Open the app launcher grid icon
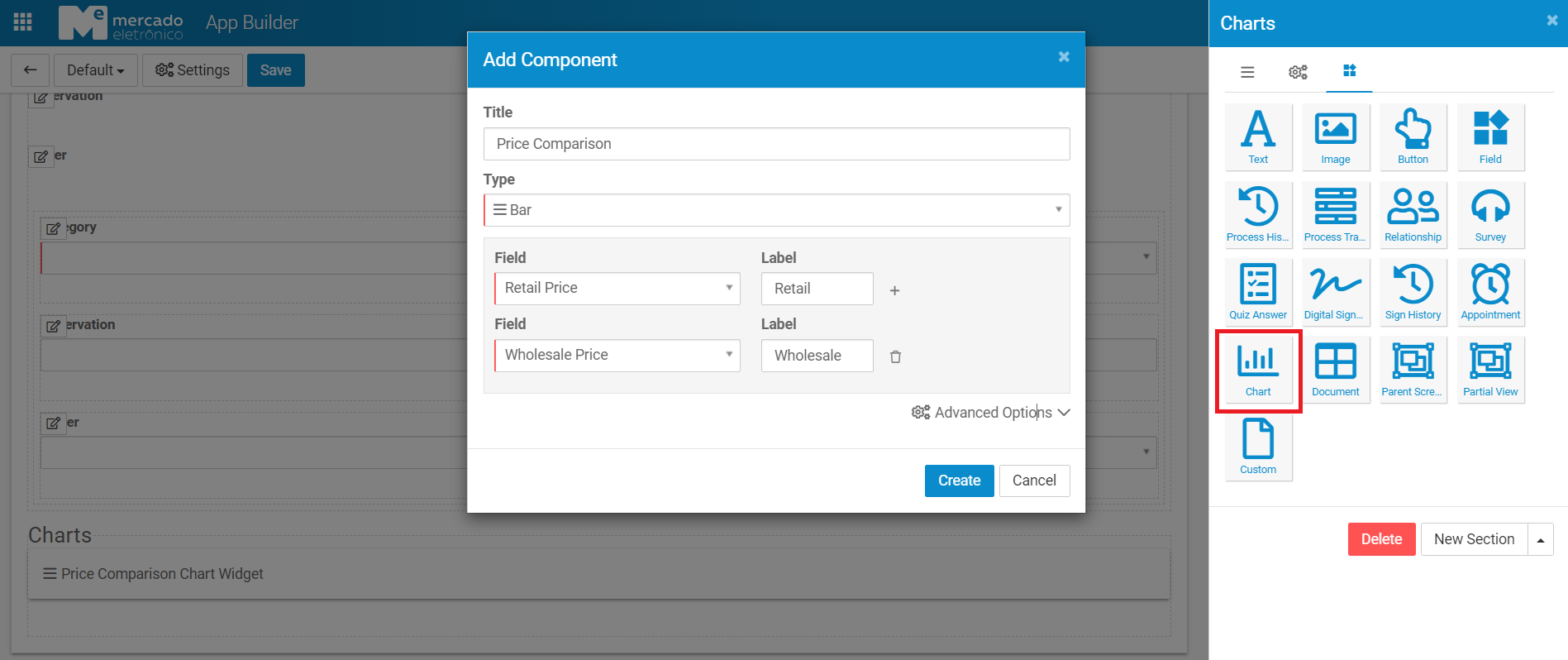 [23, 22]
